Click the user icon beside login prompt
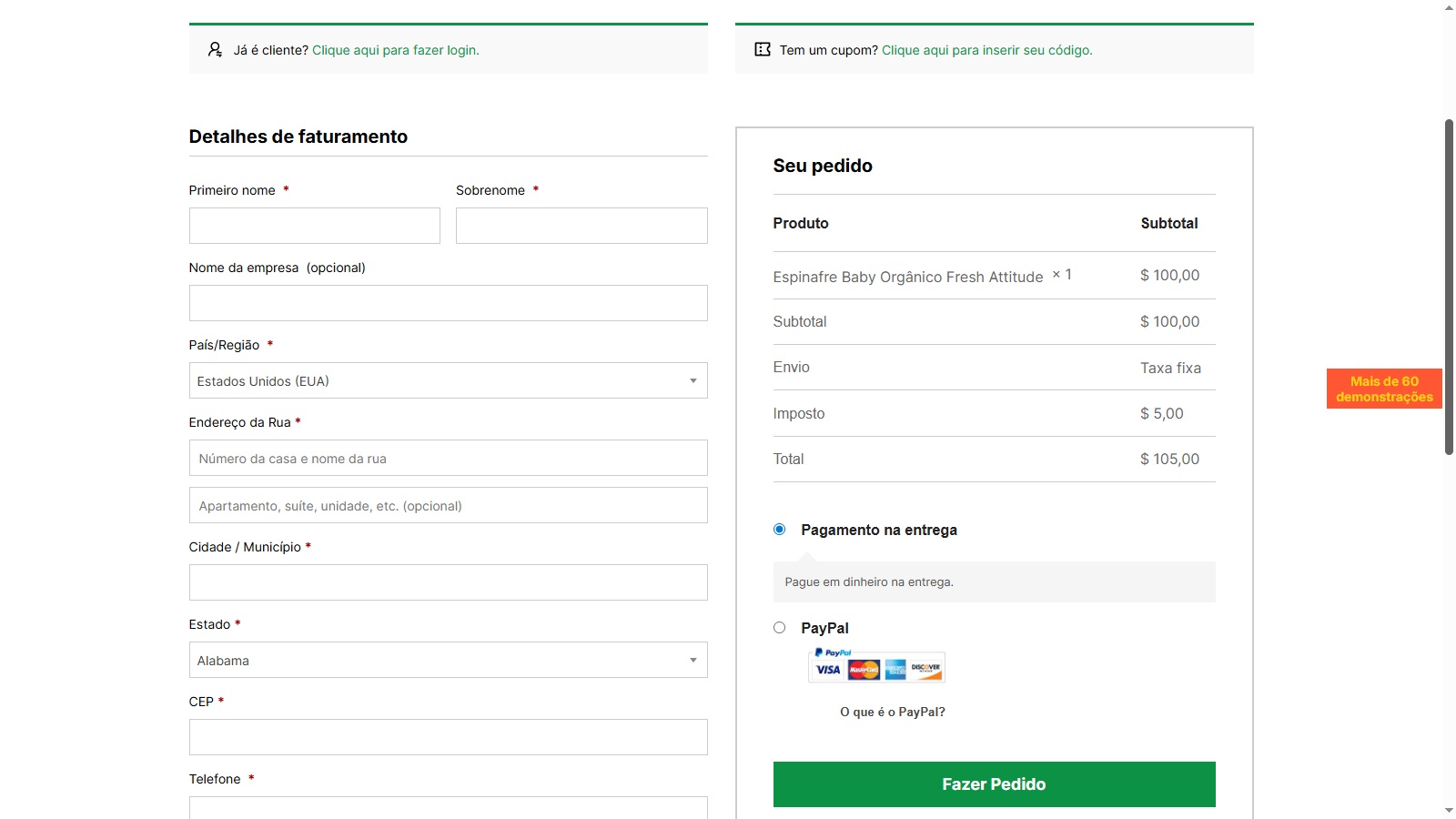The width and height of the screenshot is (1456, 819). [x=215, y=50]
